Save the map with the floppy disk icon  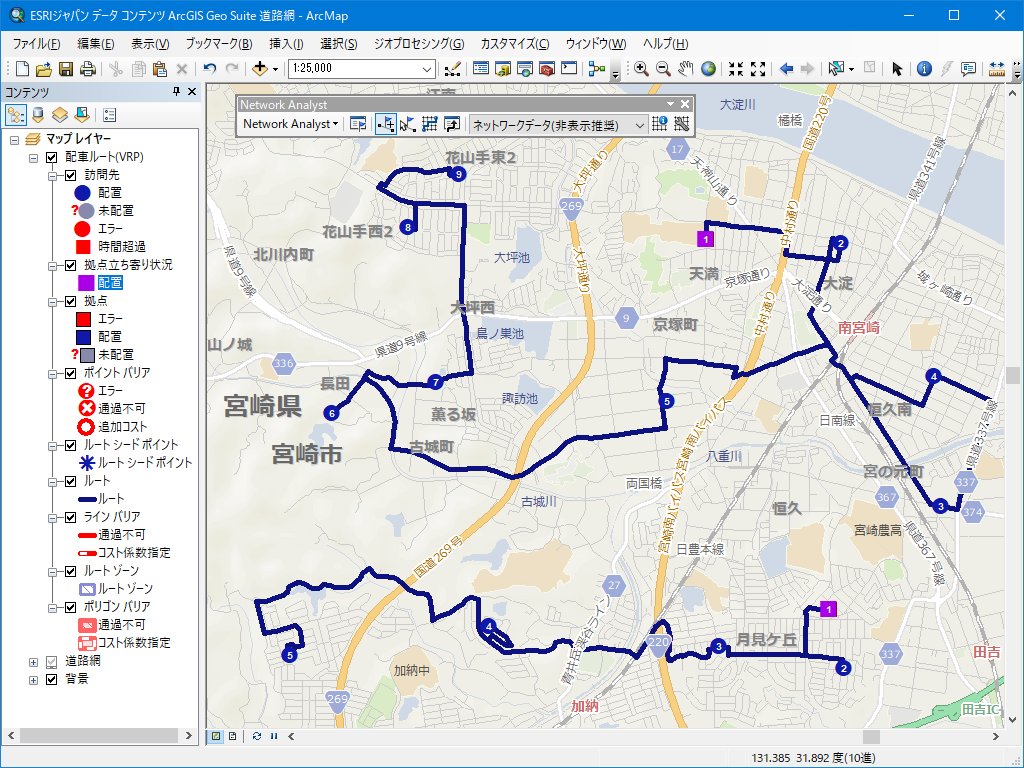click(x=65, y=69)
